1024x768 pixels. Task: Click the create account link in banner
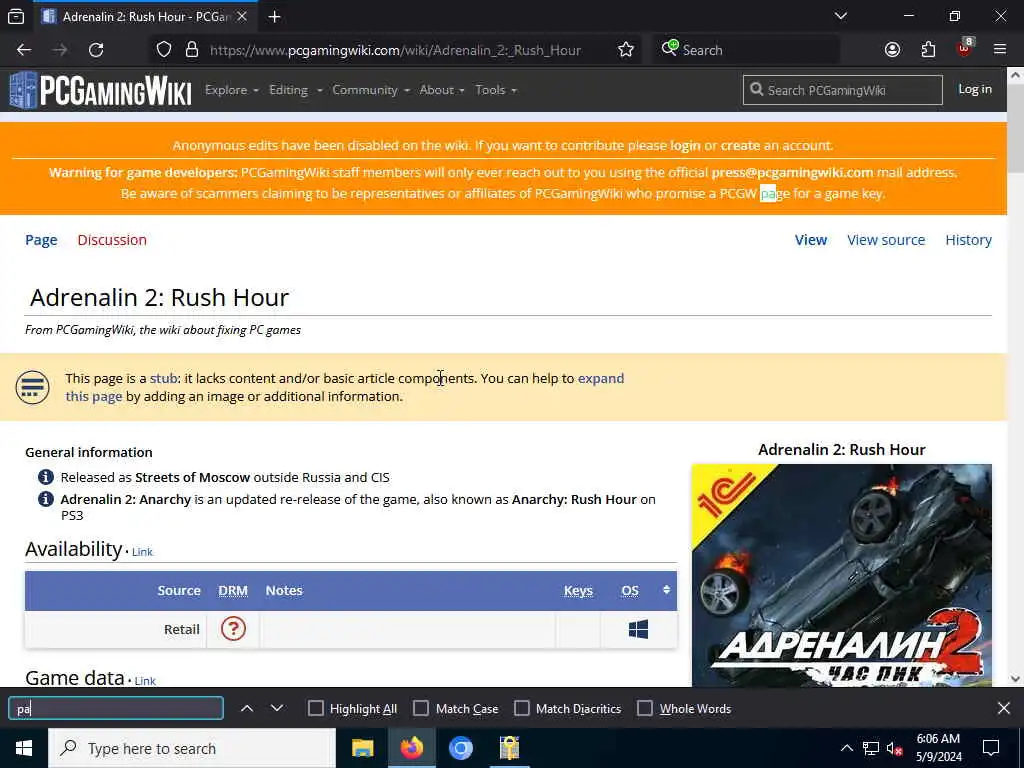[x=740, y=145]
